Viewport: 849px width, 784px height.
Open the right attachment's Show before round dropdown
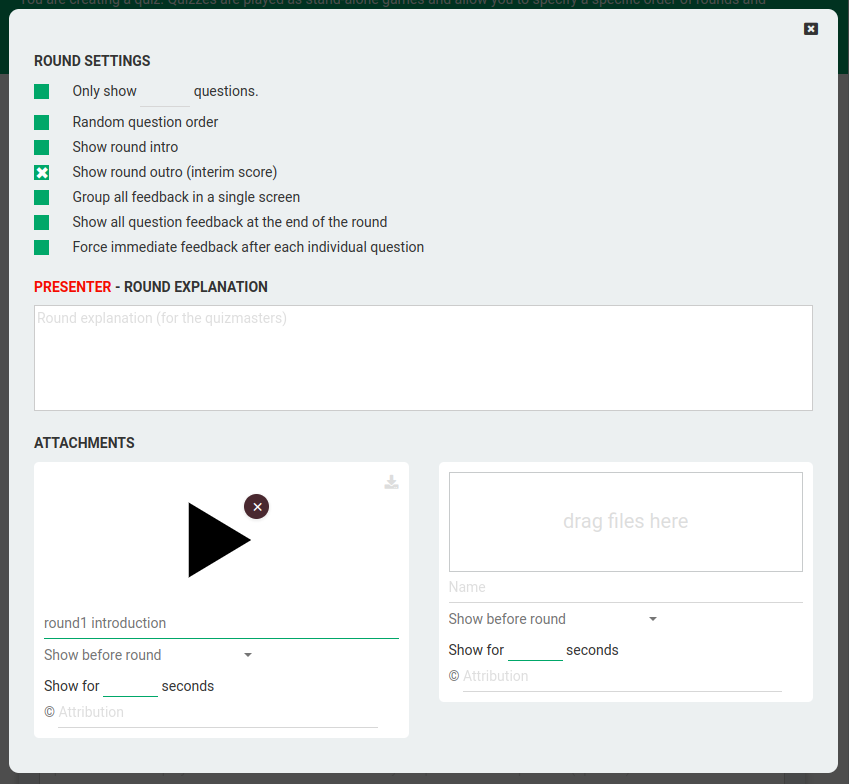(553, 619)
